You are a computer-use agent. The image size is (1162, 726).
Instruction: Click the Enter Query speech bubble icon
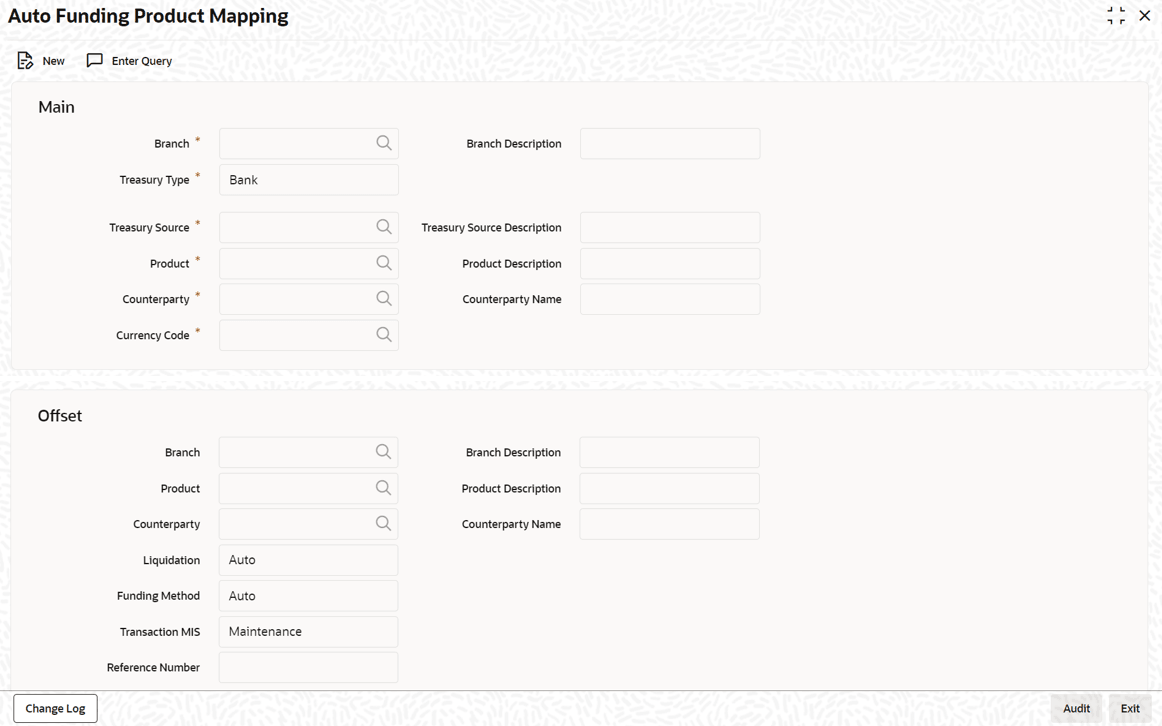click(95, 60)
